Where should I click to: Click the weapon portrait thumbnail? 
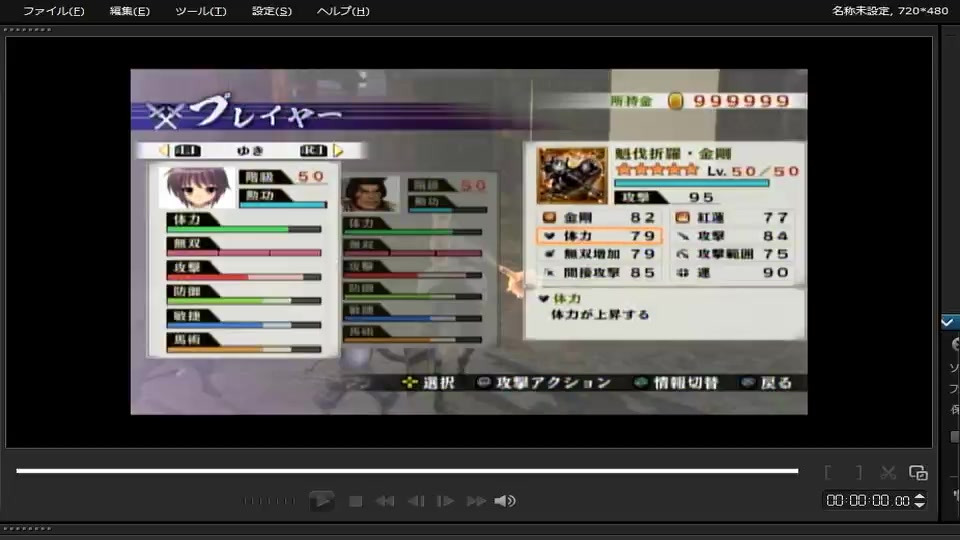[572, 175]
